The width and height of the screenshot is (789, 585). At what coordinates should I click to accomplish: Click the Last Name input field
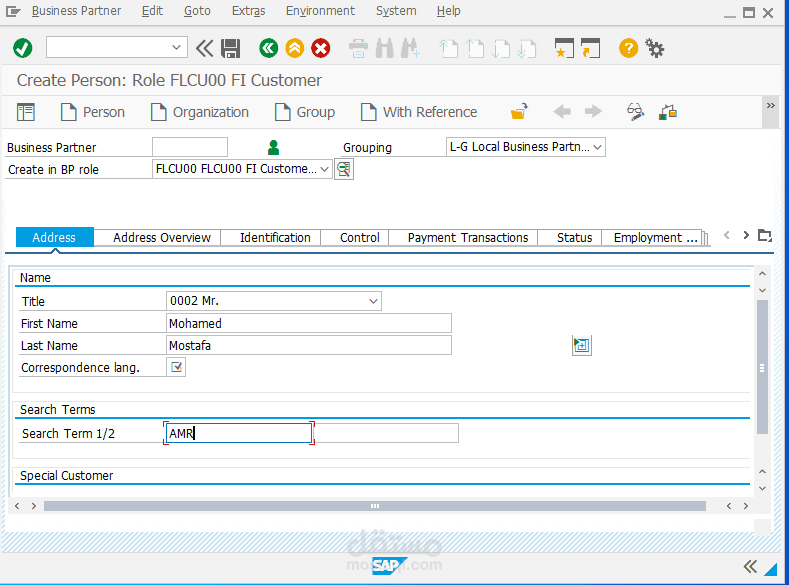pyautogui.click(x=308, y=345)
